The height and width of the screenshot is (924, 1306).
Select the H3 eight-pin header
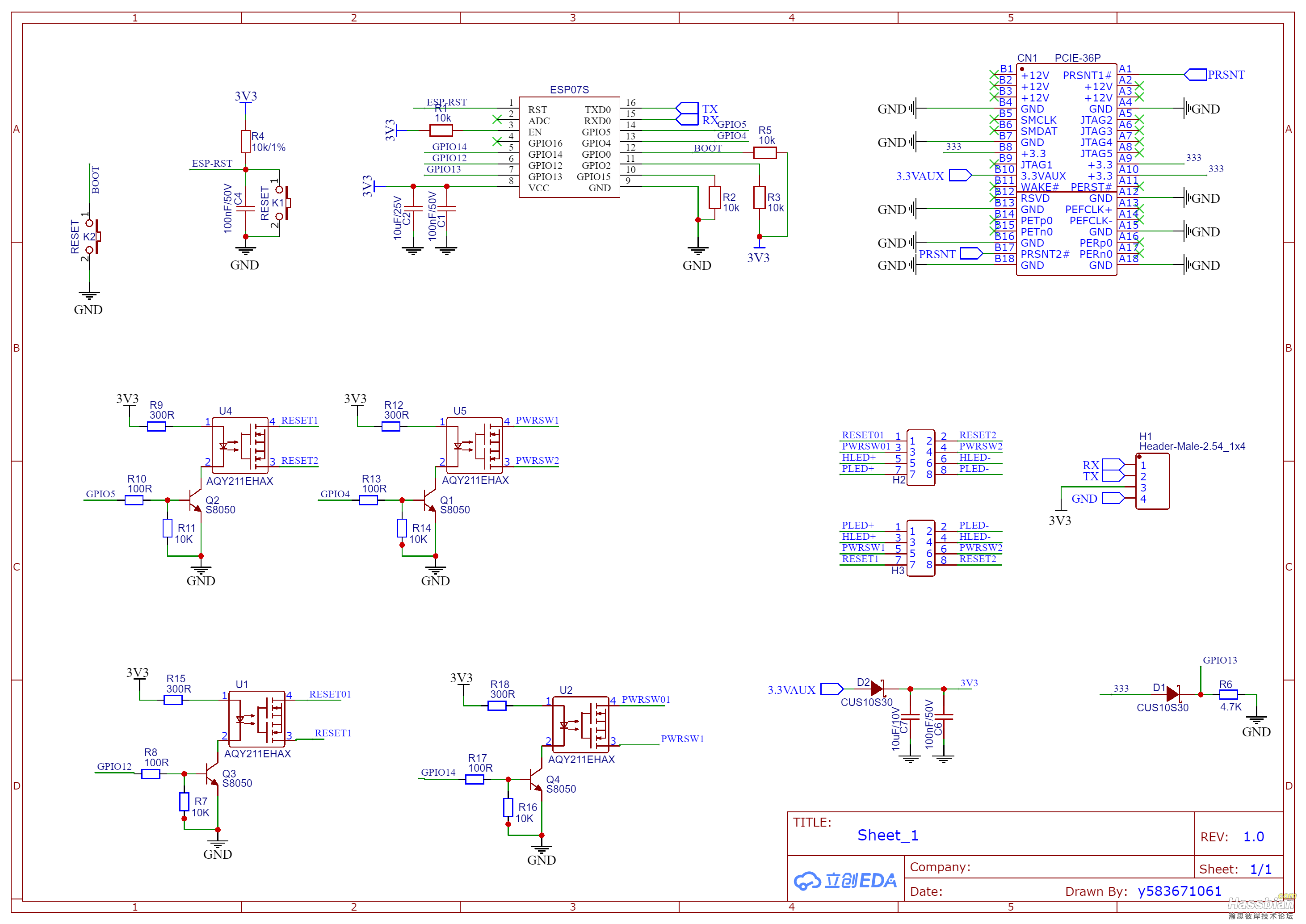(921, 549)
